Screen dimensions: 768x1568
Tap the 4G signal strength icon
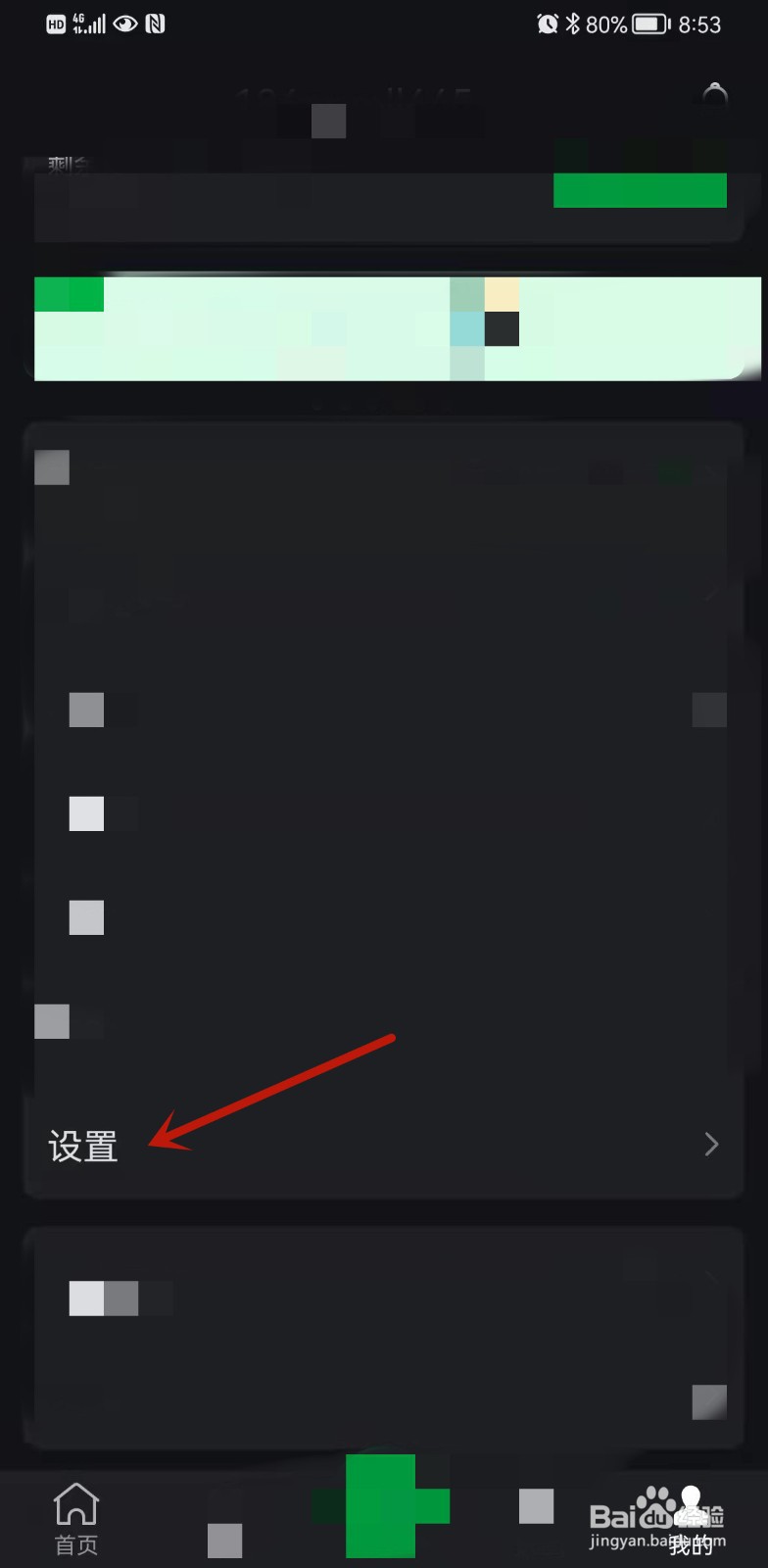tap(89, 24)
